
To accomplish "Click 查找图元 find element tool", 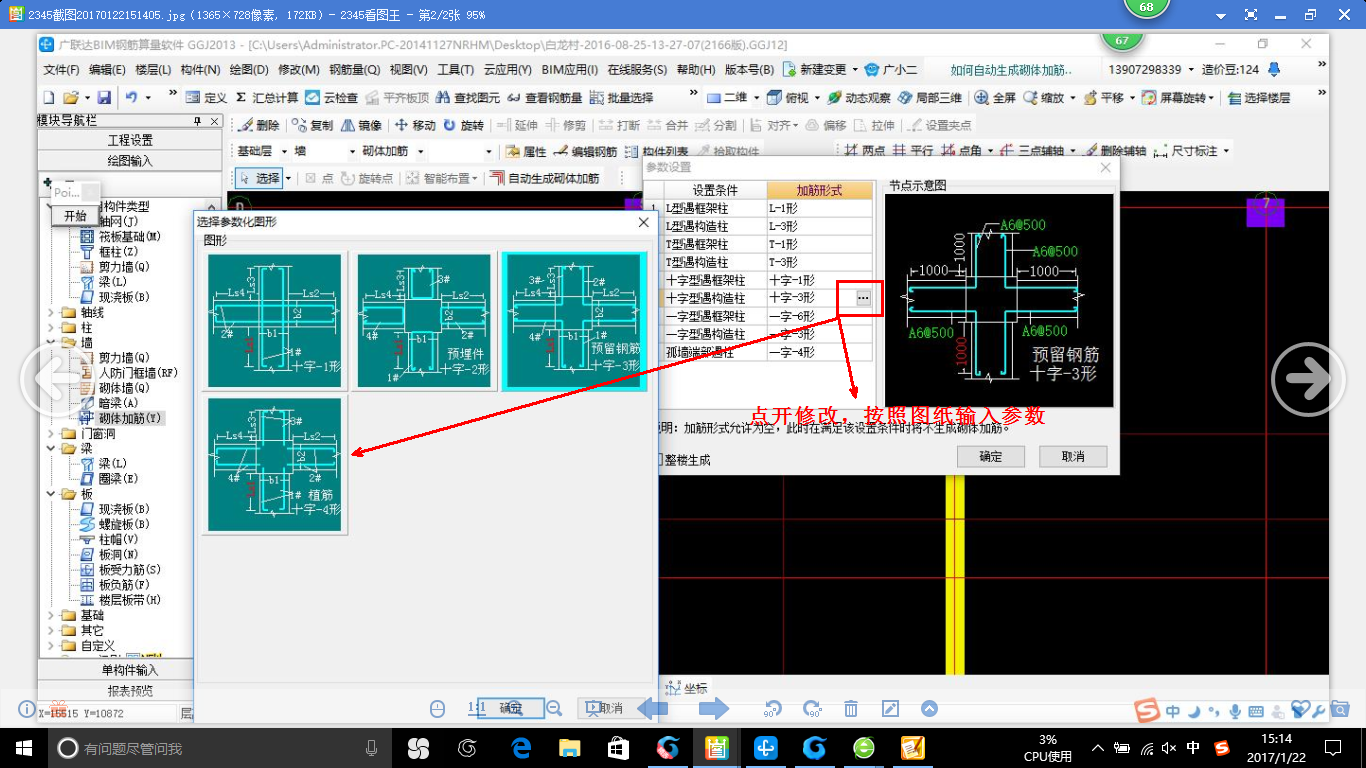I will tap(468, 98).
